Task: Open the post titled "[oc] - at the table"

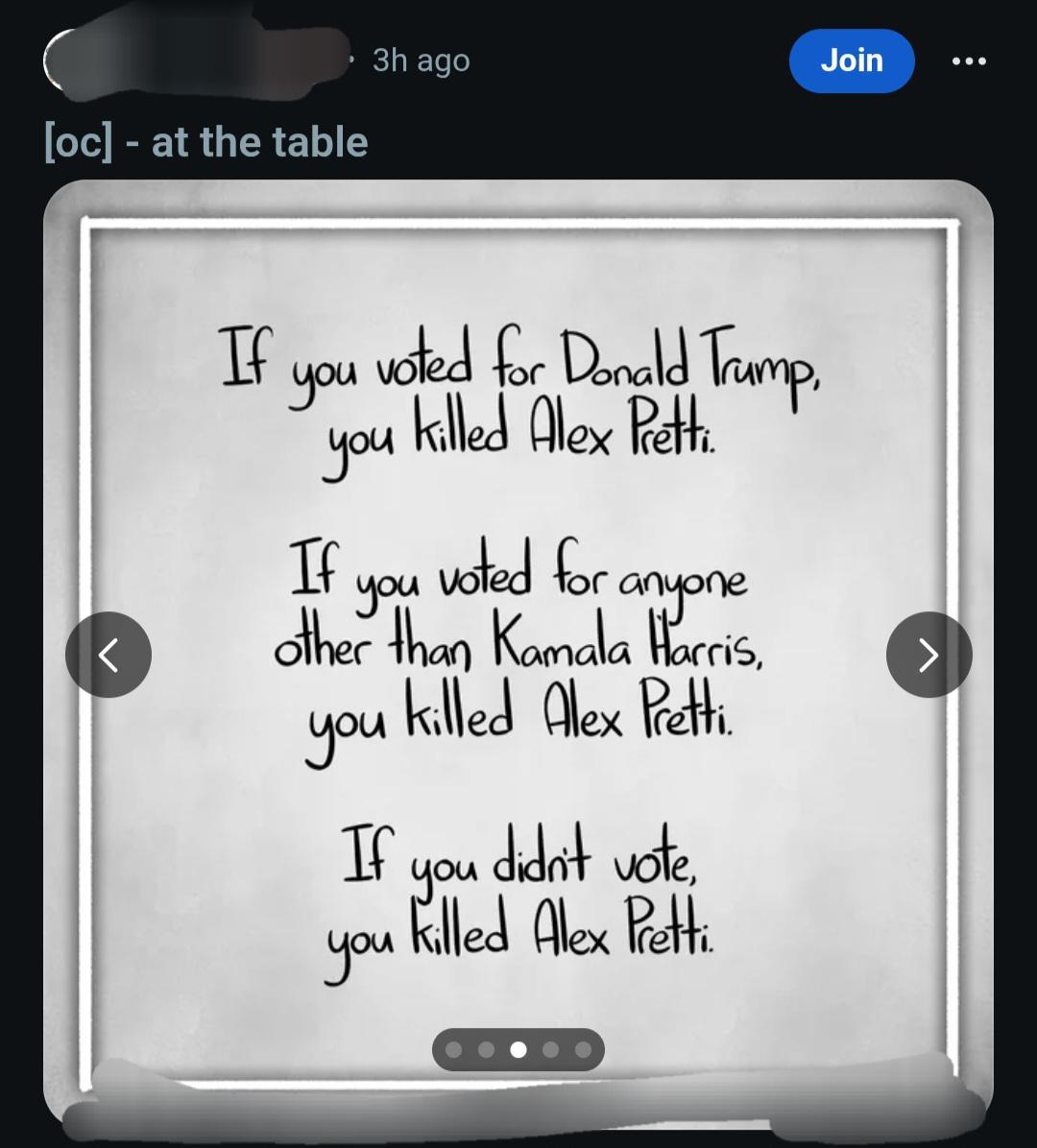Action: click(x=206, y=143)
